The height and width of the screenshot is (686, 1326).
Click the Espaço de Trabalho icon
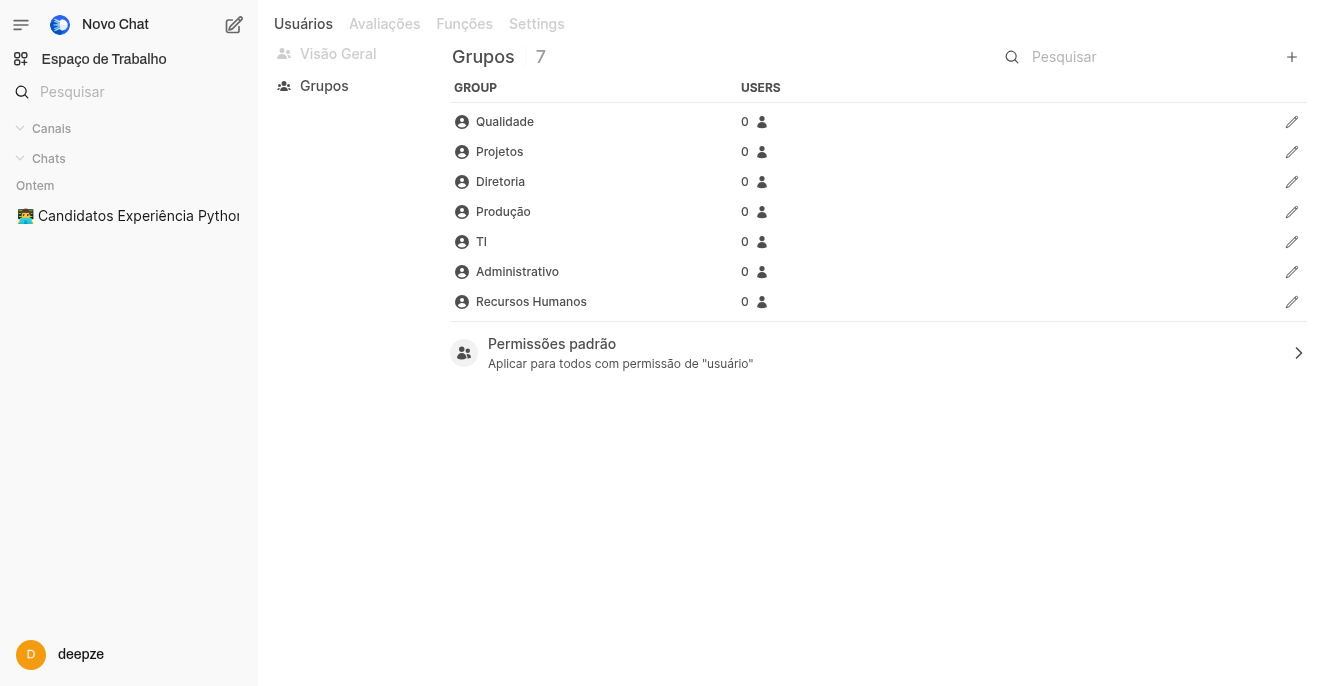click(21, 59)
